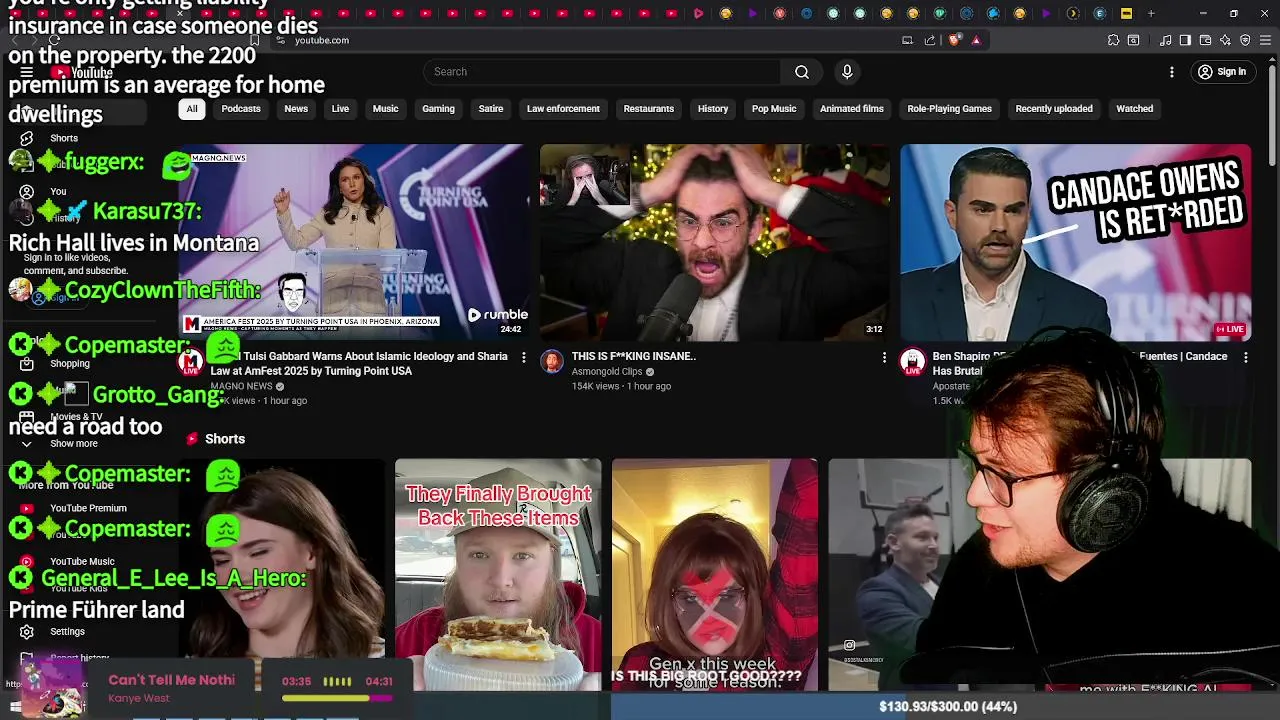The width and height of the screenshot is (1280, 720).
Task: Click the Settings gear in sidebar
Action: [x=27, y=632]
